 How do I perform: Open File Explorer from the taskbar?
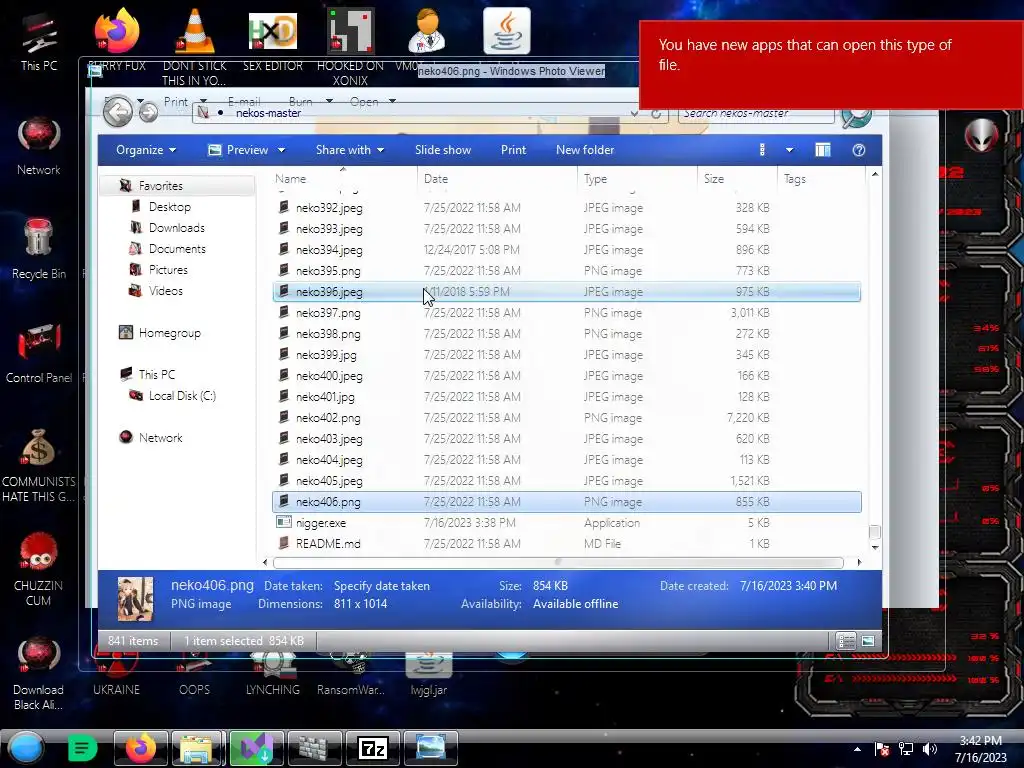coord(197,748)
